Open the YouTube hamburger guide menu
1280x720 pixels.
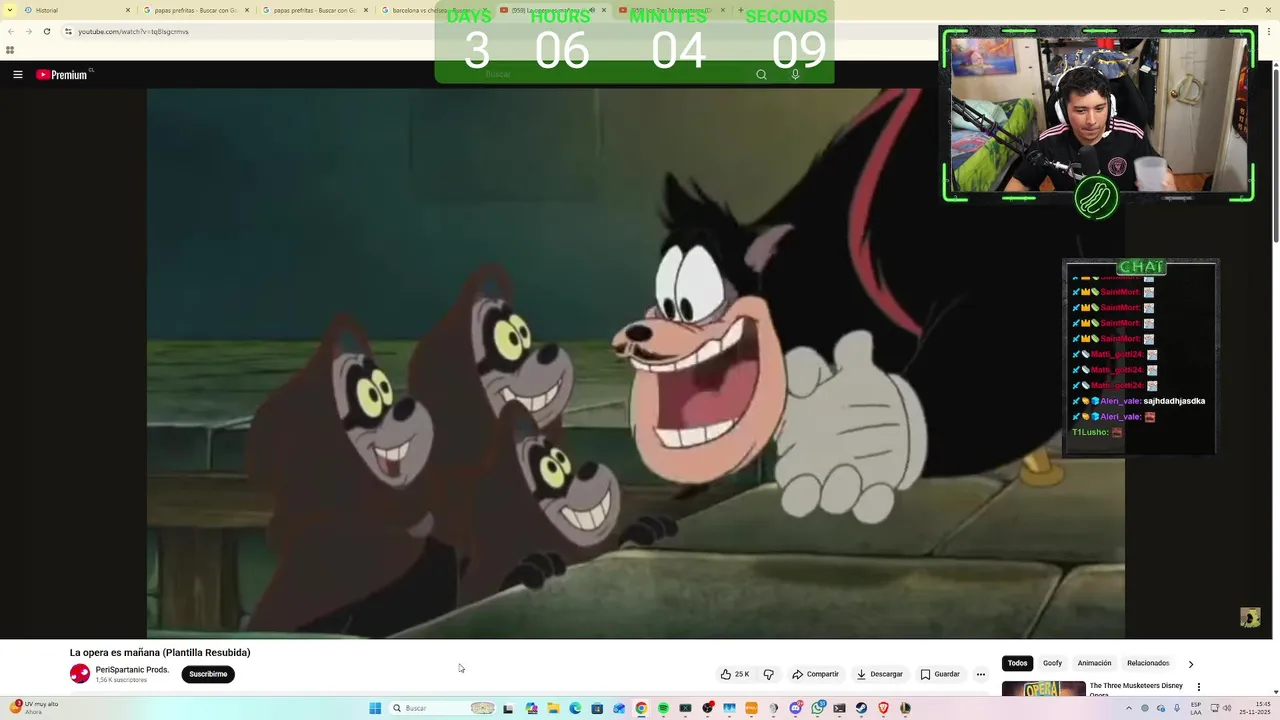click(x=17, y=74)
